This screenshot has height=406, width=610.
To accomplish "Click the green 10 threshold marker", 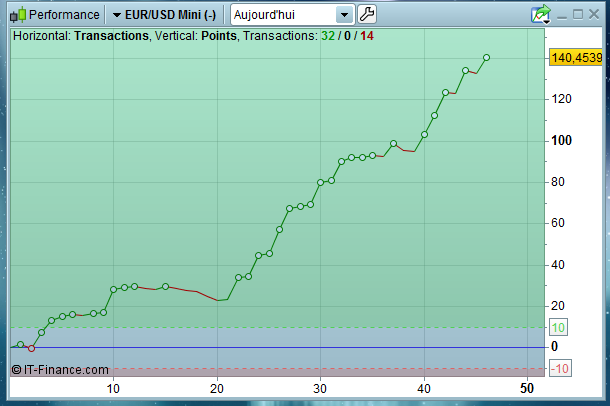I will (x=558, y=327).
